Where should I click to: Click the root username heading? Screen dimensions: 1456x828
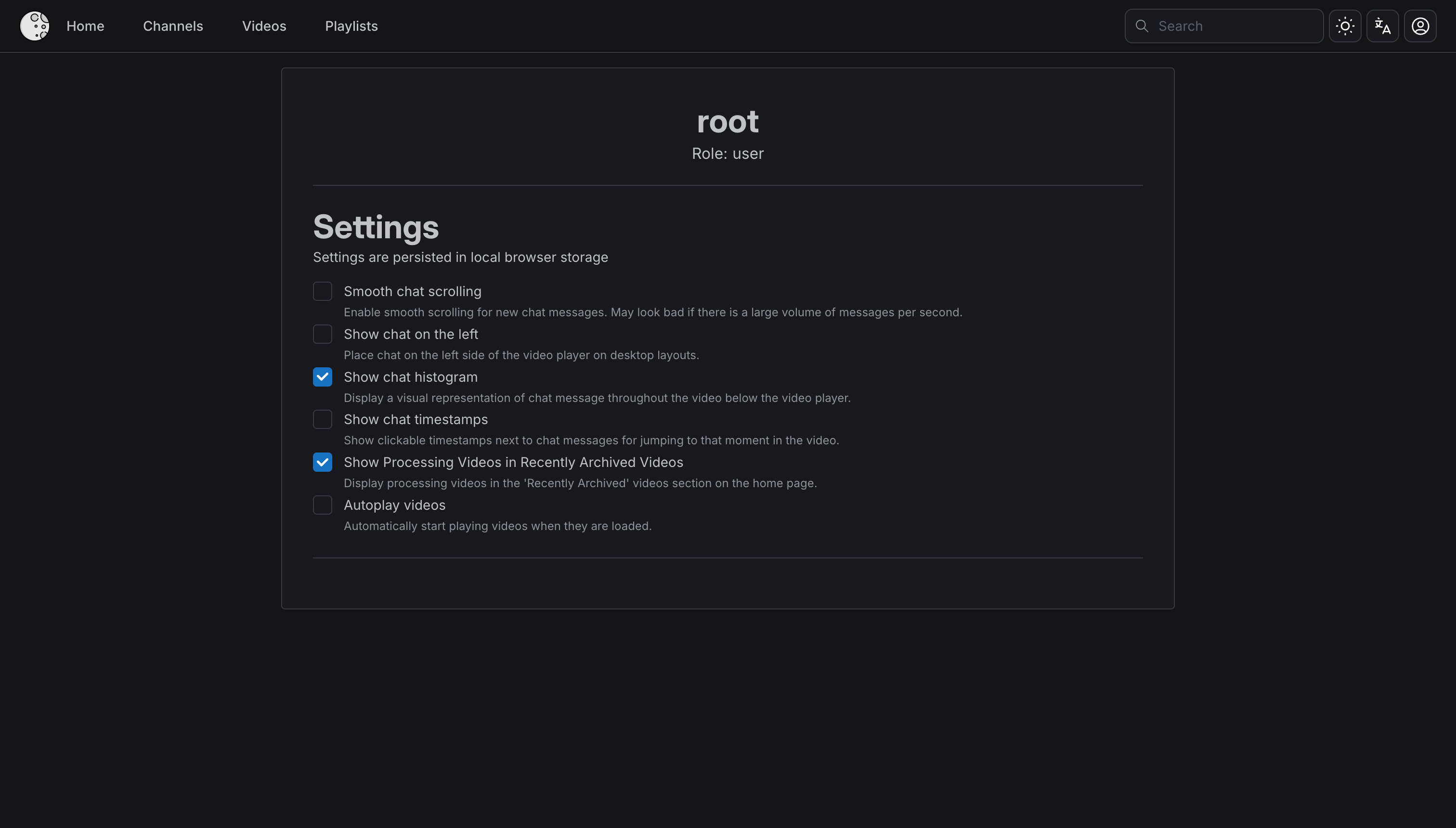click(x=728, y=121)
